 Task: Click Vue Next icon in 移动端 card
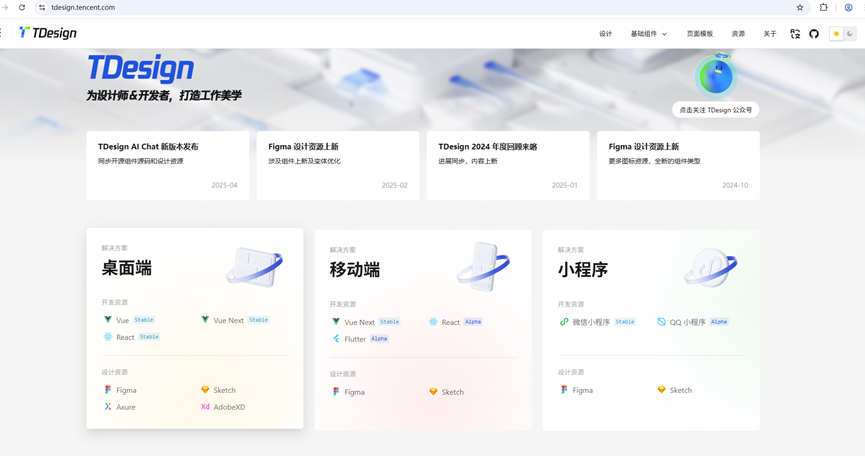[336, 321]
